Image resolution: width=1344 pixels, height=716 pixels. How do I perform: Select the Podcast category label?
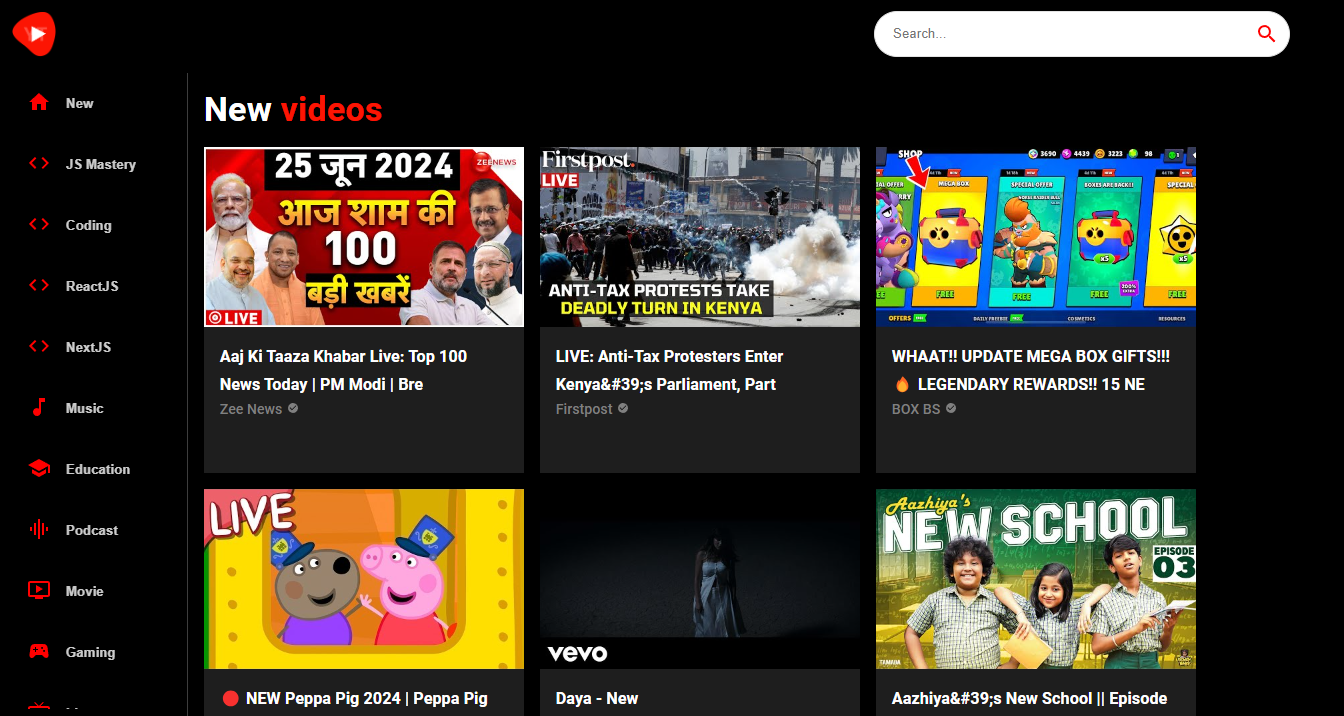click(x=92, y=530)
